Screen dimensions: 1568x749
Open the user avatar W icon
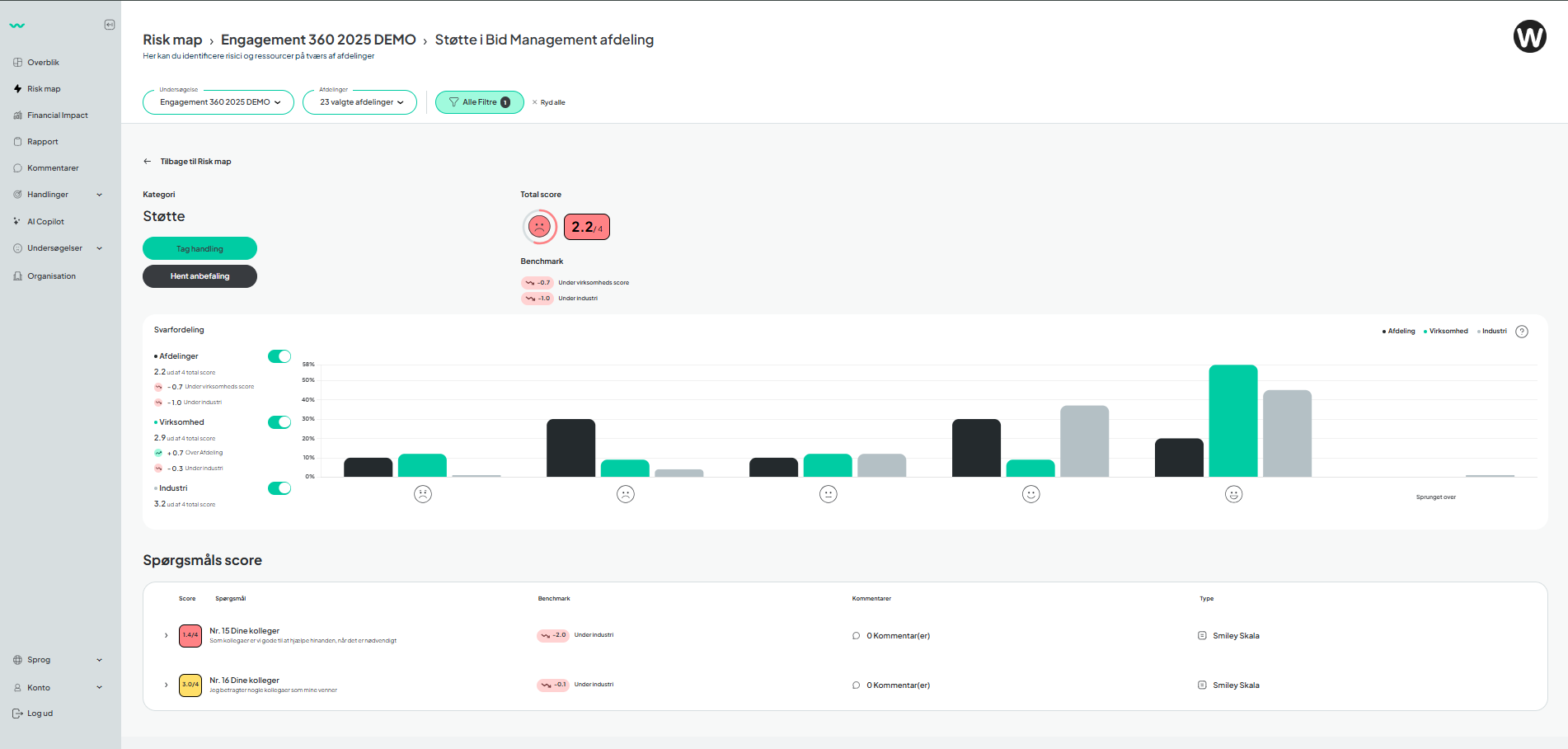pyautogui.click(x=1529, y=36)
